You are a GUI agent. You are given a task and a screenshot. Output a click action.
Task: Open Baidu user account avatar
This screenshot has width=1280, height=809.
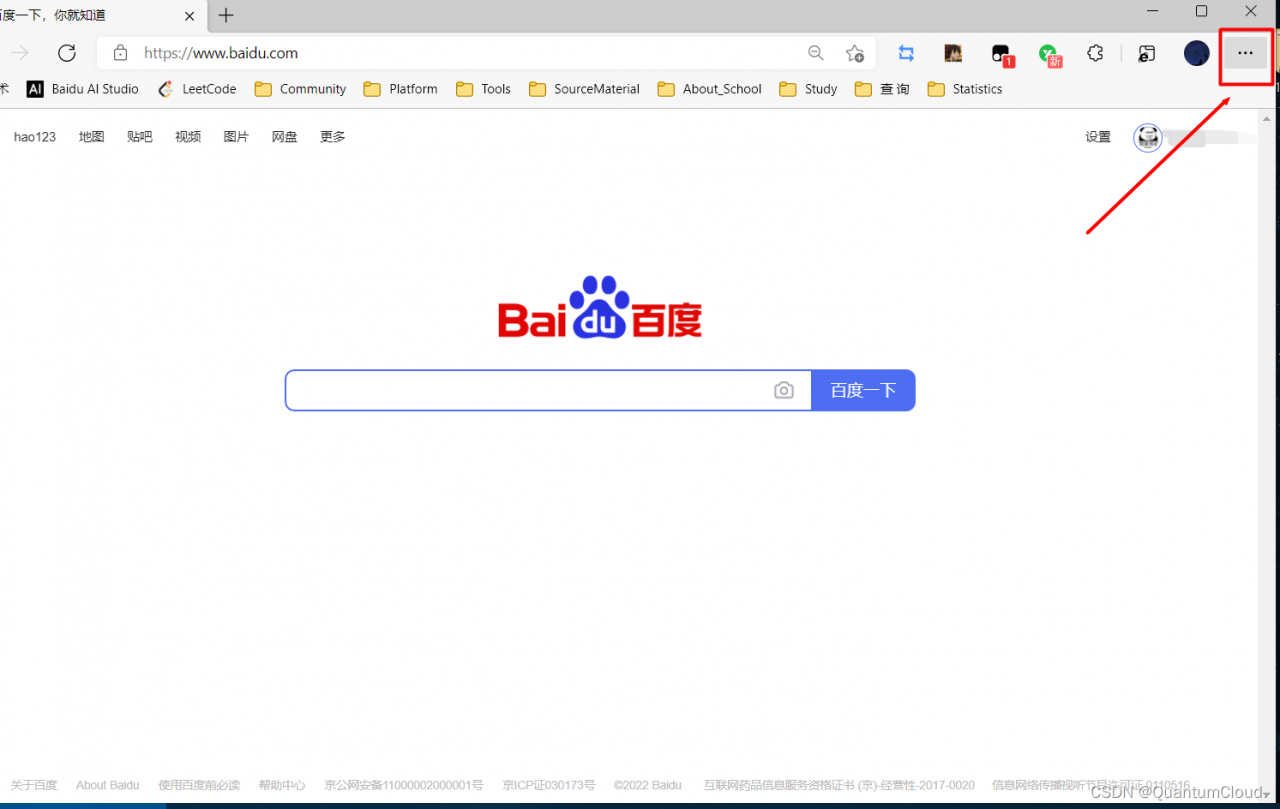click(1148, 137)
